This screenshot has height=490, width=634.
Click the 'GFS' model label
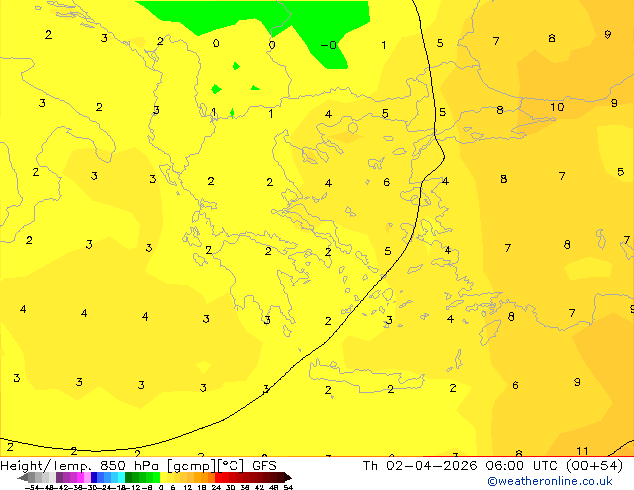click(264, 466)
